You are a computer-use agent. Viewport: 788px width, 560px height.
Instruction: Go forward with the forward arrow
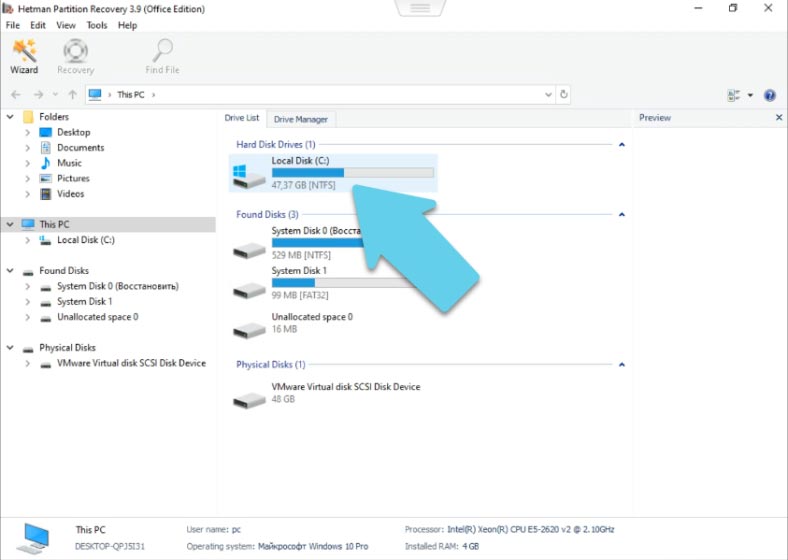[38, 95]
